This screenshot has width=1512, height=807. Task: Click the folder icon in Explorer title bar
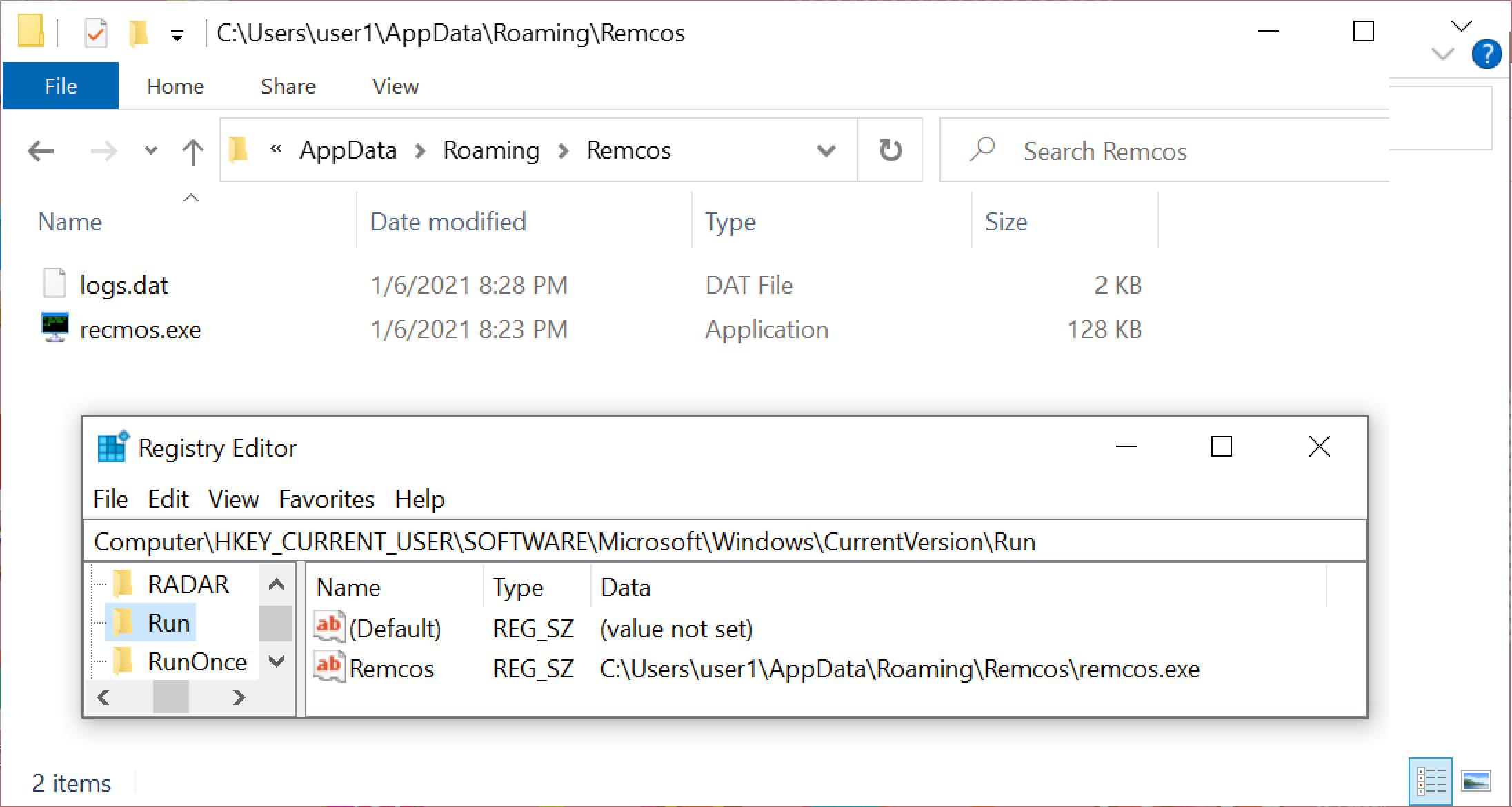pos(30,32)
